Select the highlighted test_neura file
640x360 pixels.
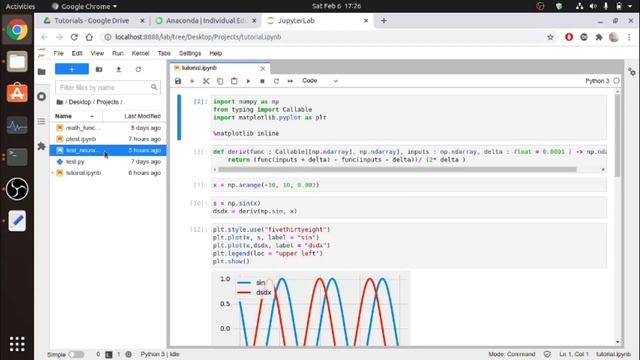tap(108, 150)
